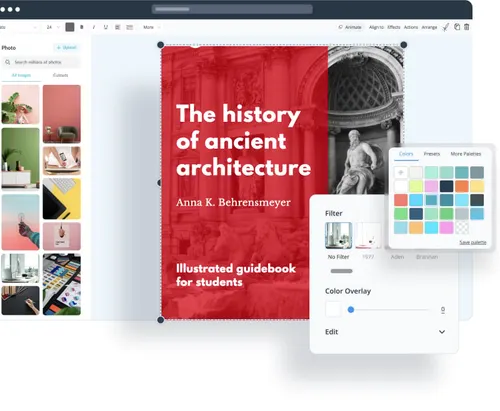Click the plus add color swatch
The height and width of the screenshot is (411, 500).
click(401, 172)
